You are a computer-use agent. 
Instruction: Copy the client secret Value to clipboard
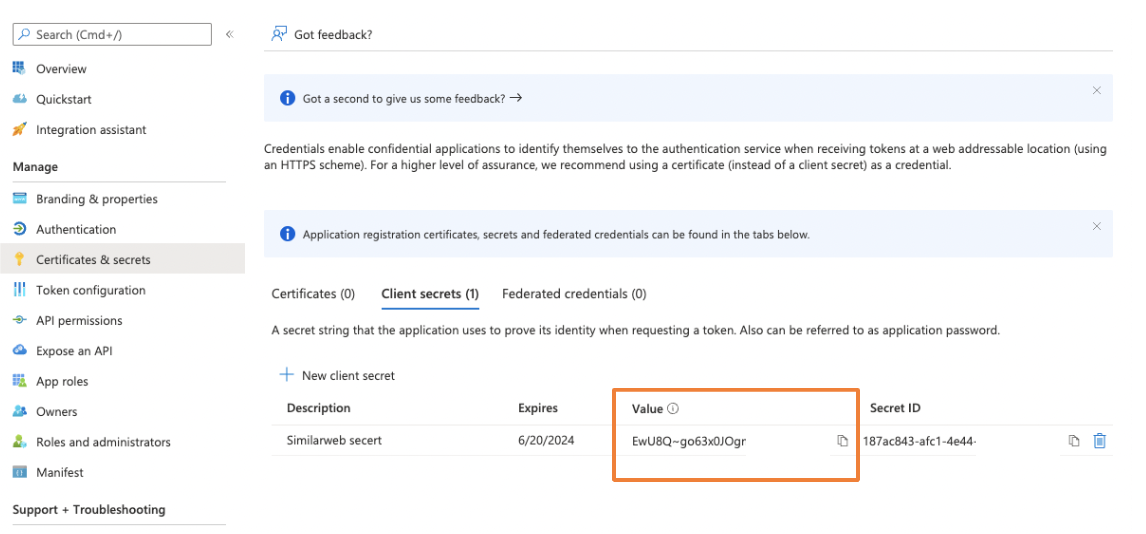click(x=842, y=441)
